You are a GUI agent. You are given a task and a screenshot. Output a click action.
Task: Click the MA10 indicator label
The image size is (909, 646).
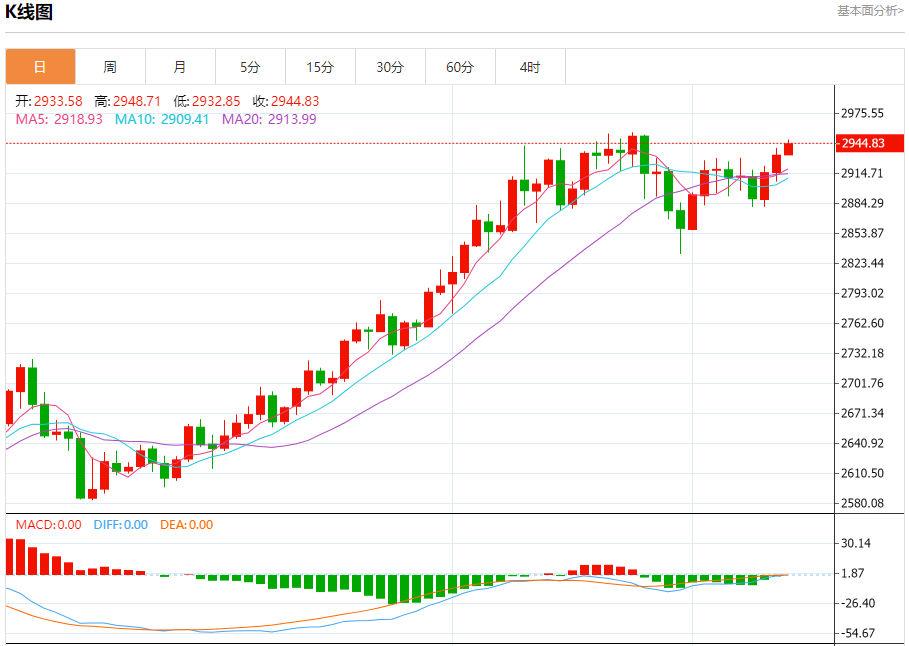coord(162,119)
